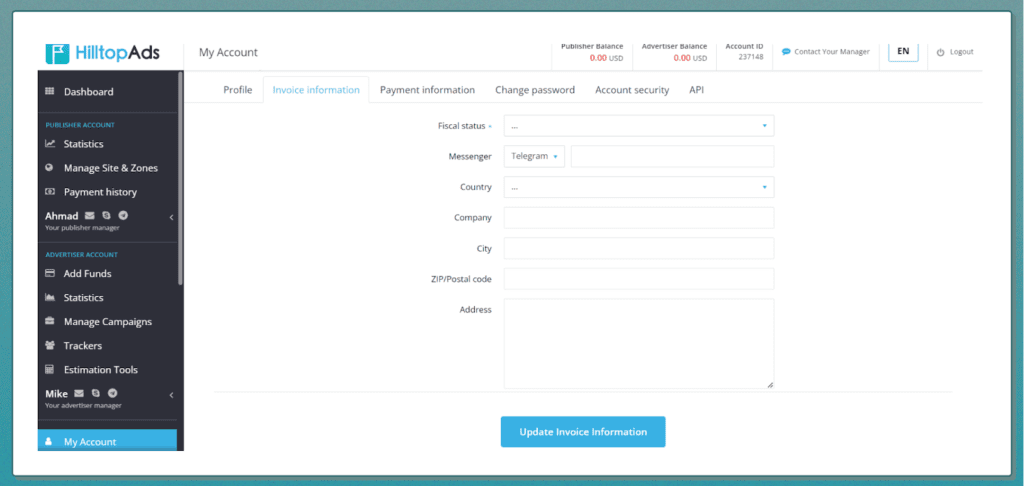The width and height of the screenshot is (1024, 486).
Task: Open the Telegram messenger type dropdown
Action: click(534, 157)
